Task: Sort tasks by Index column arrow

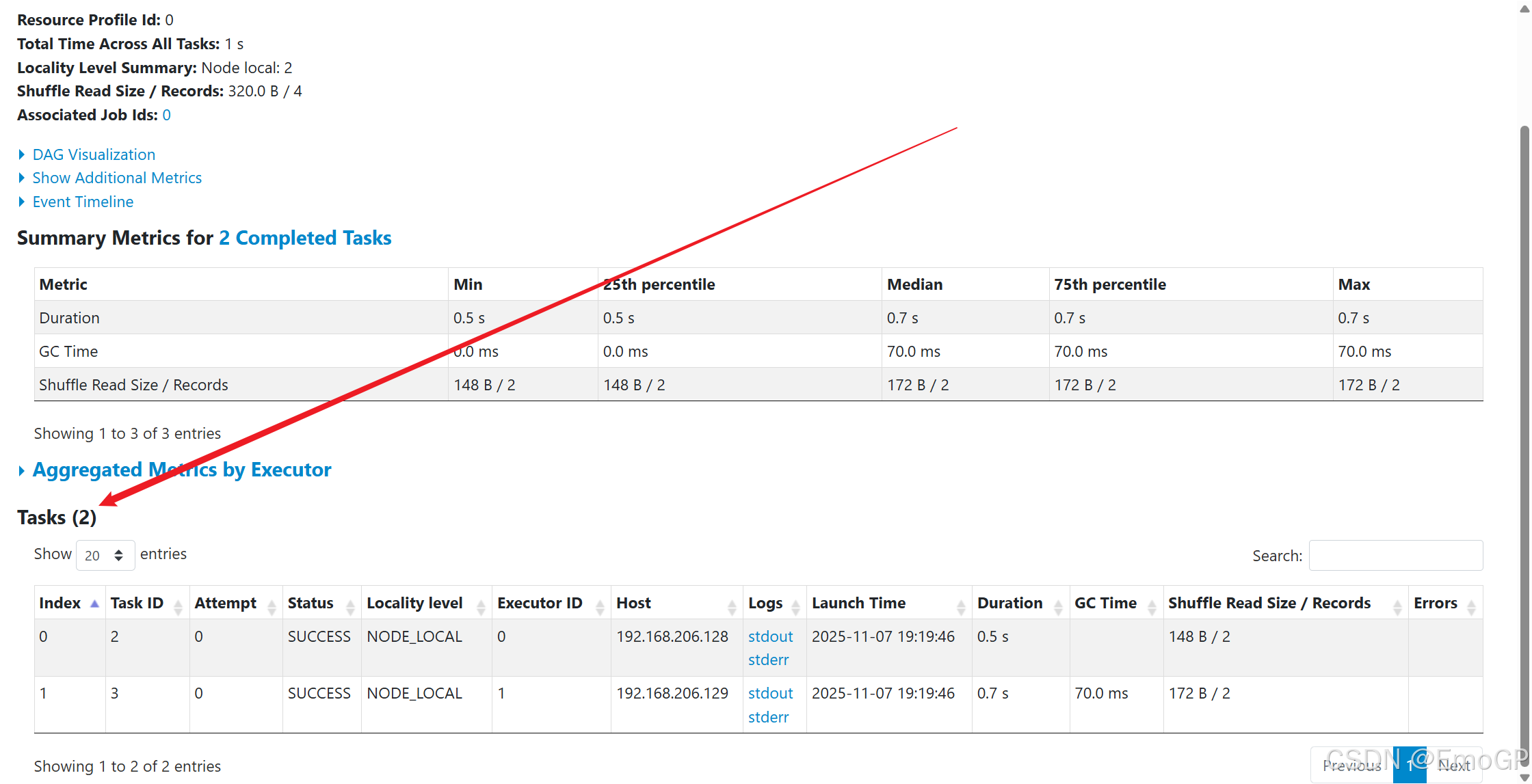Action: 94,604
